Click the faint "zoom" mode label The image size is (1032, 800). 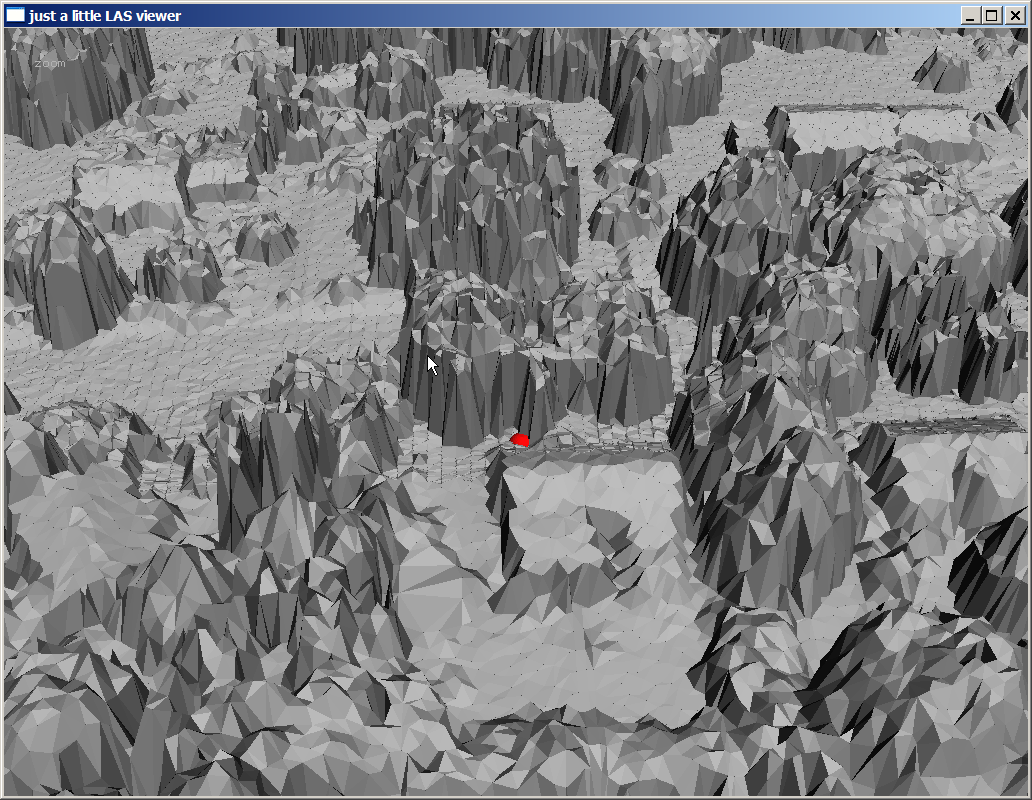point(49,64)
